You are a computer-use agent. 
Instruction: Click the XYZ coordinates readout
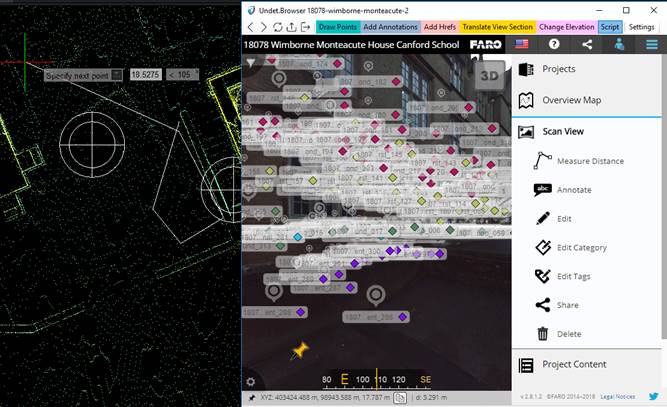tap(325, 398)
